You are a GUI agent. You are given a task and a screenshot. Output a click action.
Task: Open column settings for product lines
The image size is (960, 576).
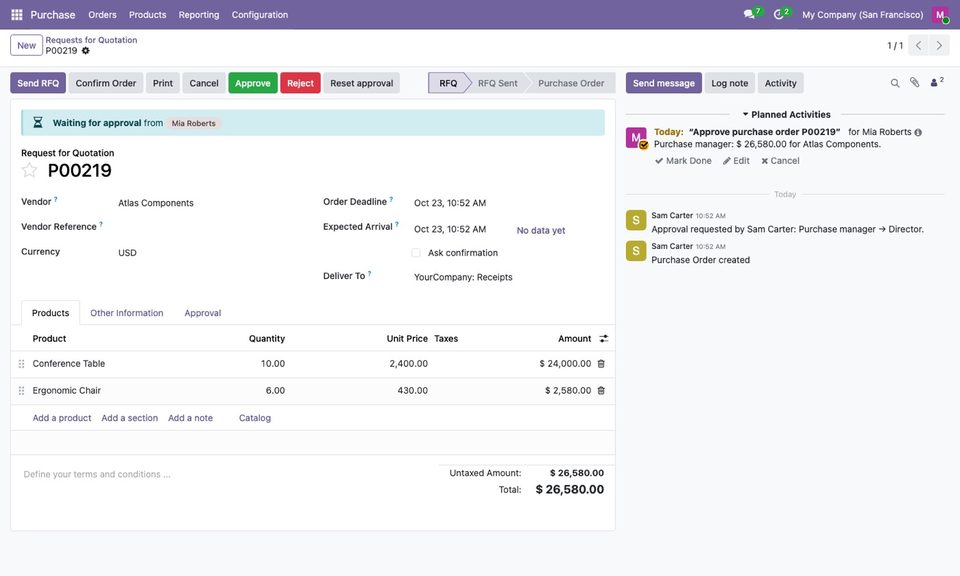(604, 338)
